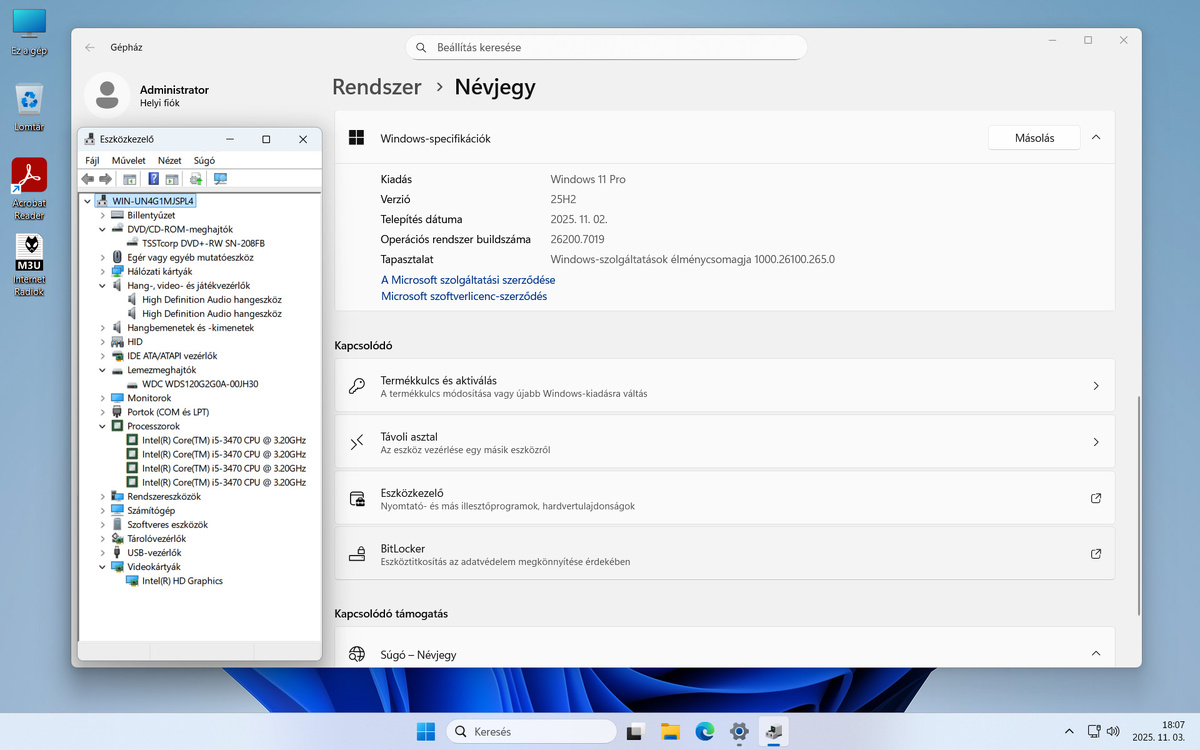1200x750 pixels.
Task: Select the Lomtár recycle bin icon
Action: tap(29, 107)
